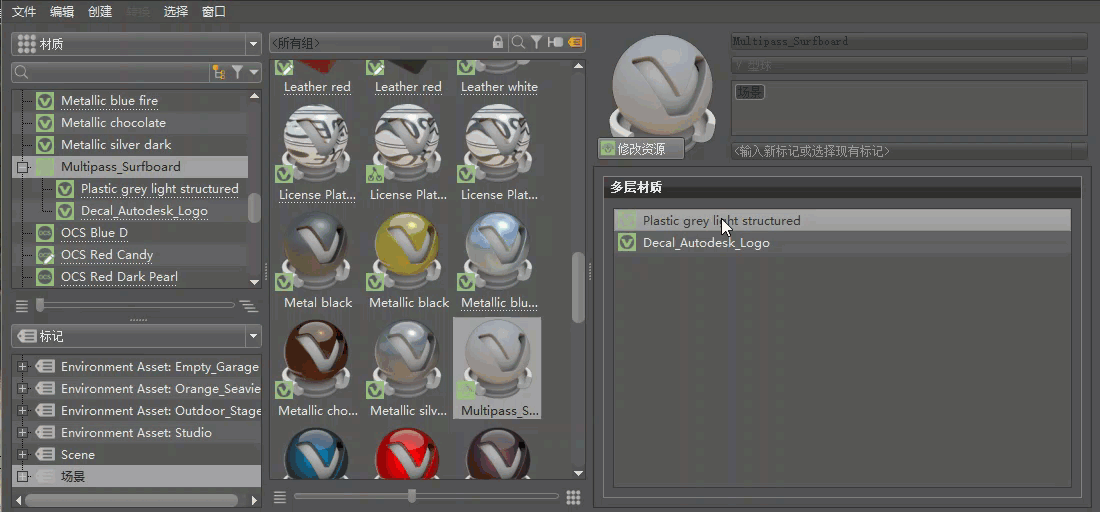Click the large material preview sphere
This screenshot has width=1100, height=512.
(x=662, y=88)
